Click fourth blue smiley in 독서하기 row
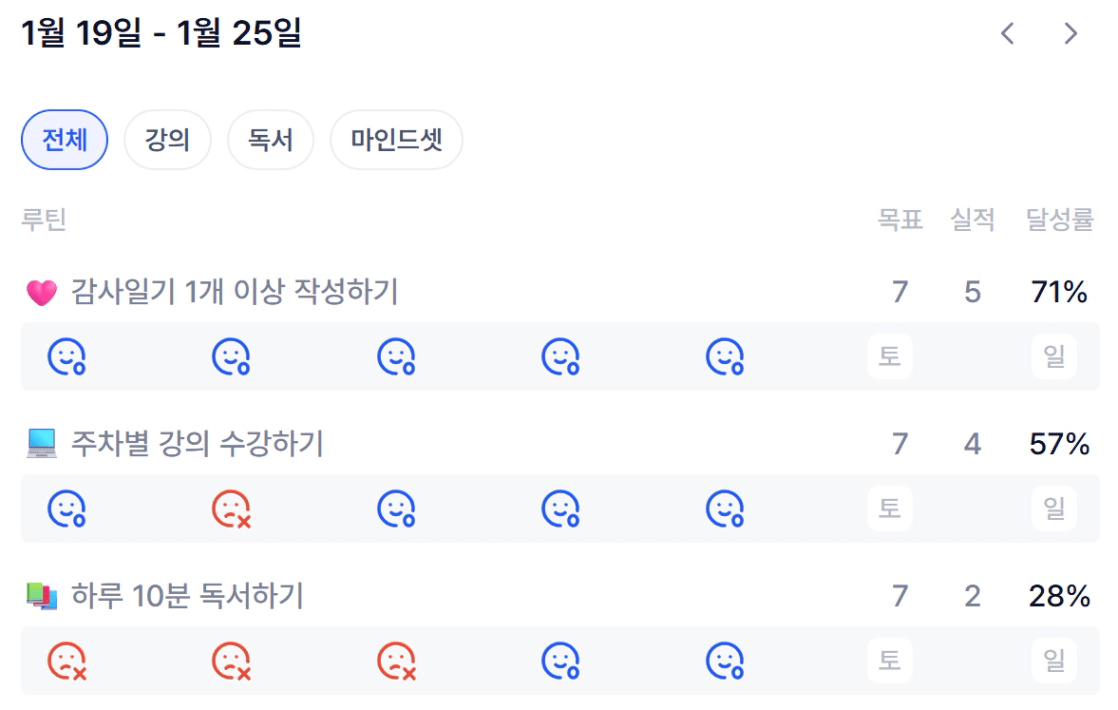Viewport: 1118px width, 710px height. pos(561,661)
